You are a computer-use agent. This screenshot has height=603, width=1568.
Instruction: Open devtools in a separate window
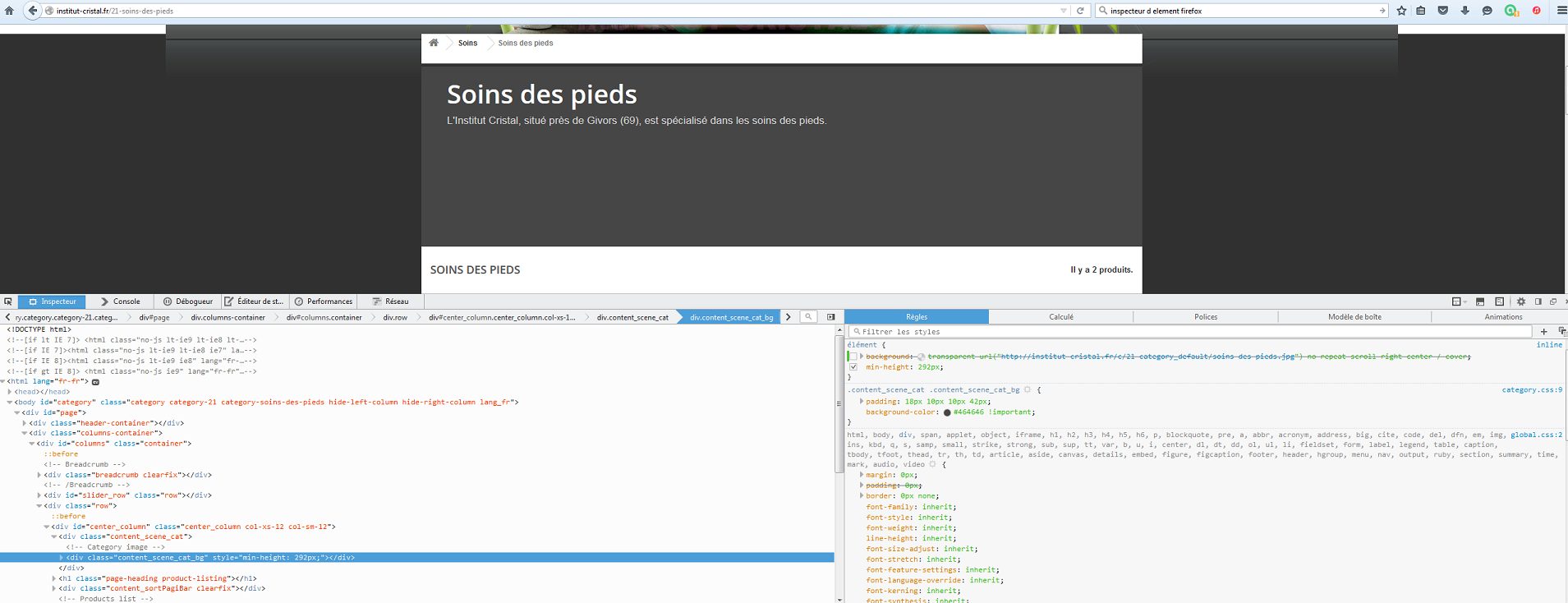tap(1553, 301)
